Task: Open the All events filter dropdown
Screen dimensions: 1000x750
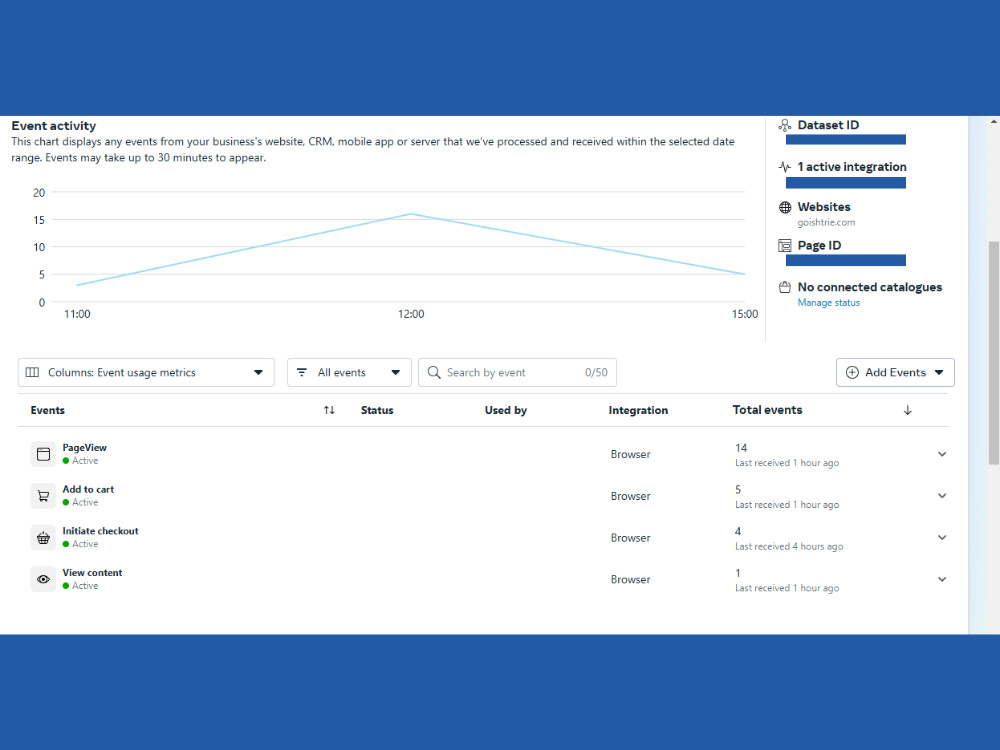Action: 349,372
